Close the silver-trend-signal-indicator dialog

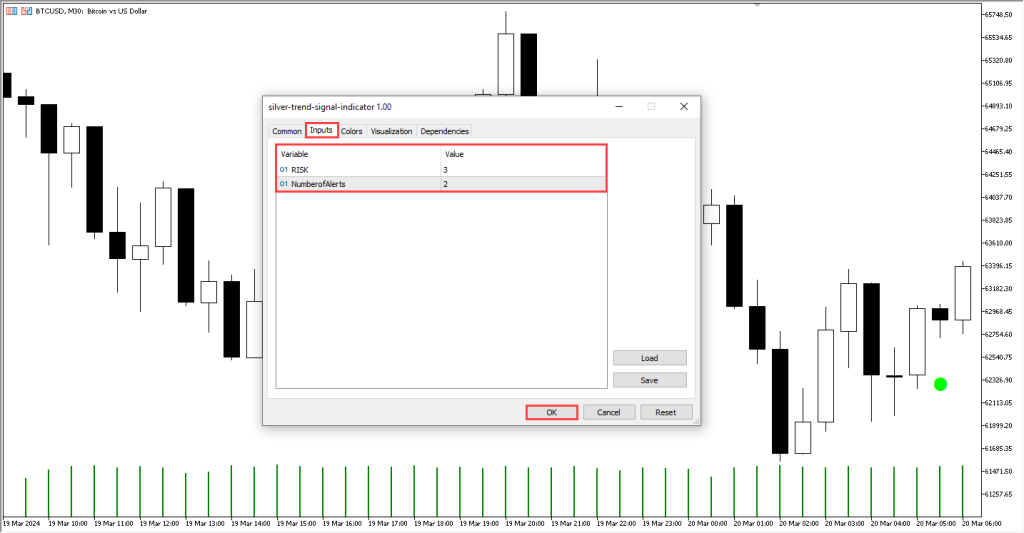[x=684, y=106]
